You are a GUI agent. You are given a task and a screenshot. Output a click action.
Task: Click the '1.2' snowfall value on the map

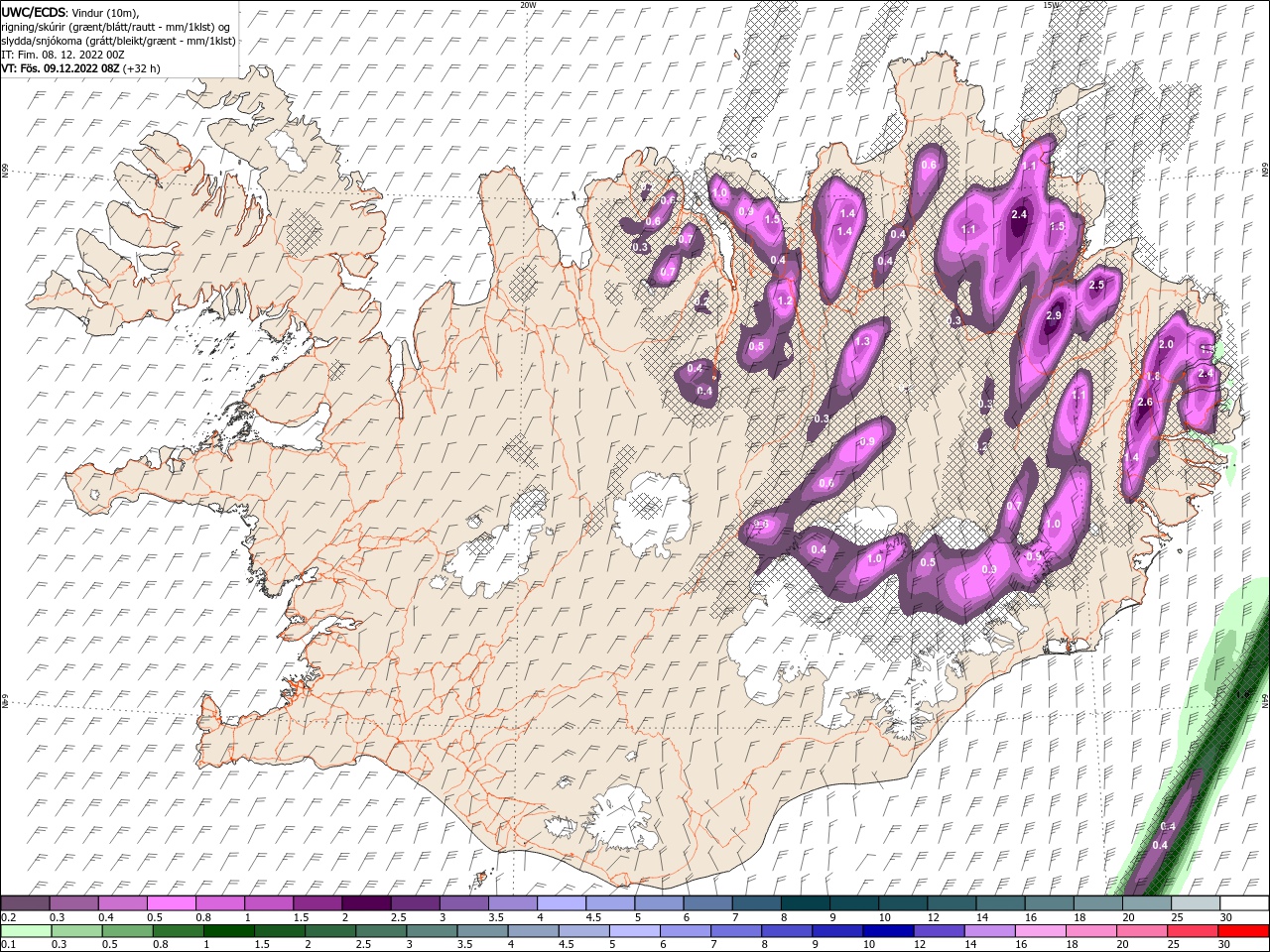pyautogui.click(x=785, y=300)
